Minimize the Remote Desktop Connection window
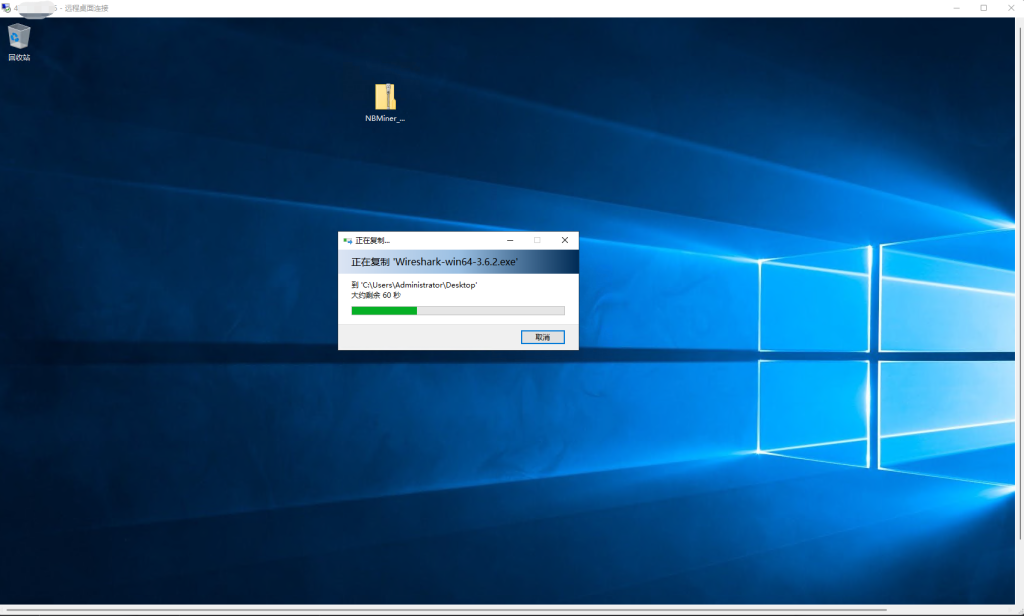Viewport: 1024px width, 616px height. 956,8
